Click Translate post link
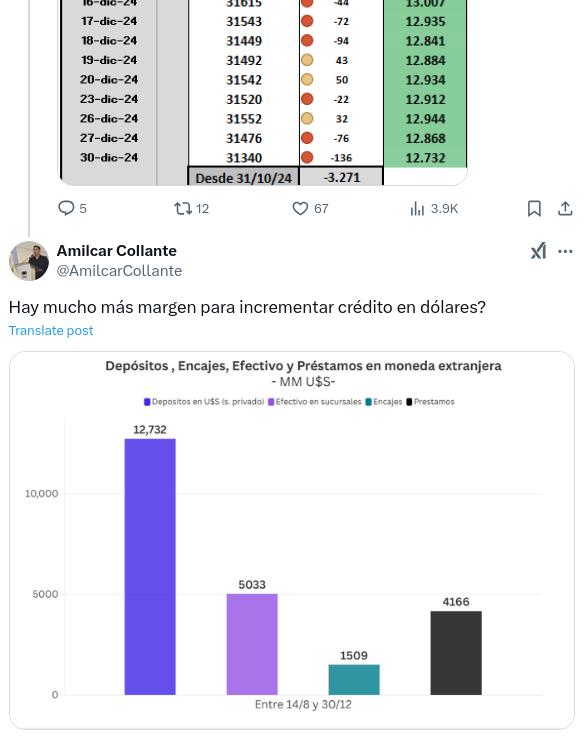585x738 pixels. pyautogui.click(x=51, y=330)
